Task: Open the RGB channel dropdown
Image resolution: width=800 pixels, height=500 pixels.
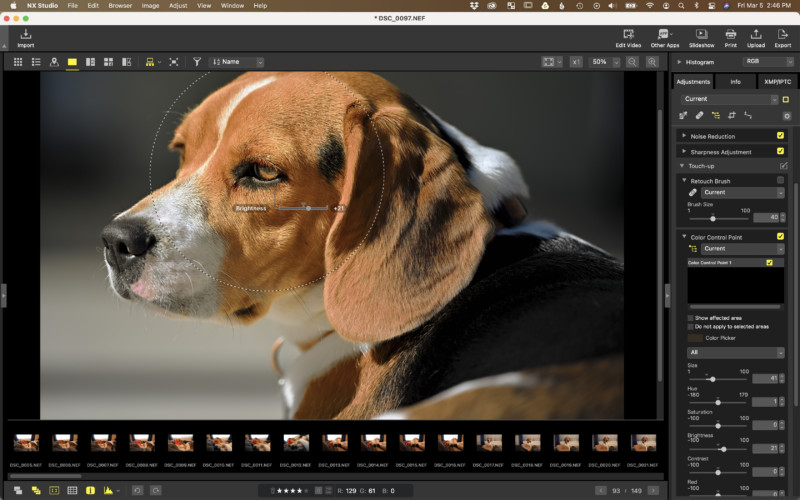Action: tap(768, 62)
